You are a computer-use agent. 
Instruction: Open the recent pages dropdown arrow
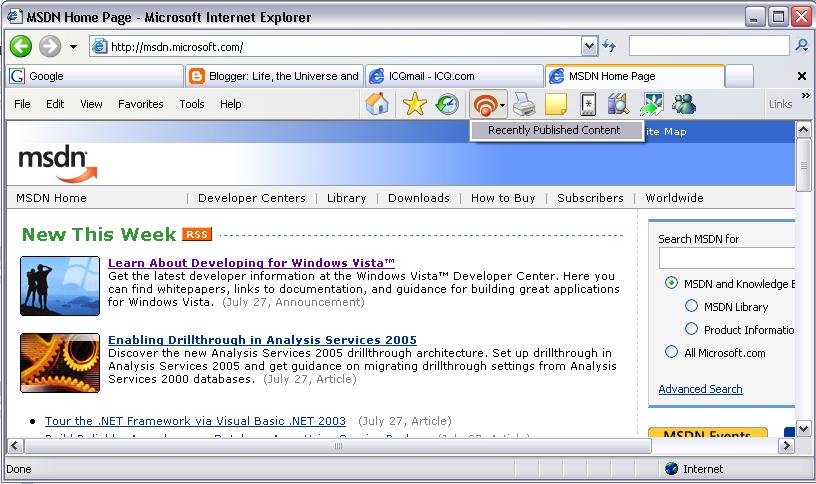(73, 47)
